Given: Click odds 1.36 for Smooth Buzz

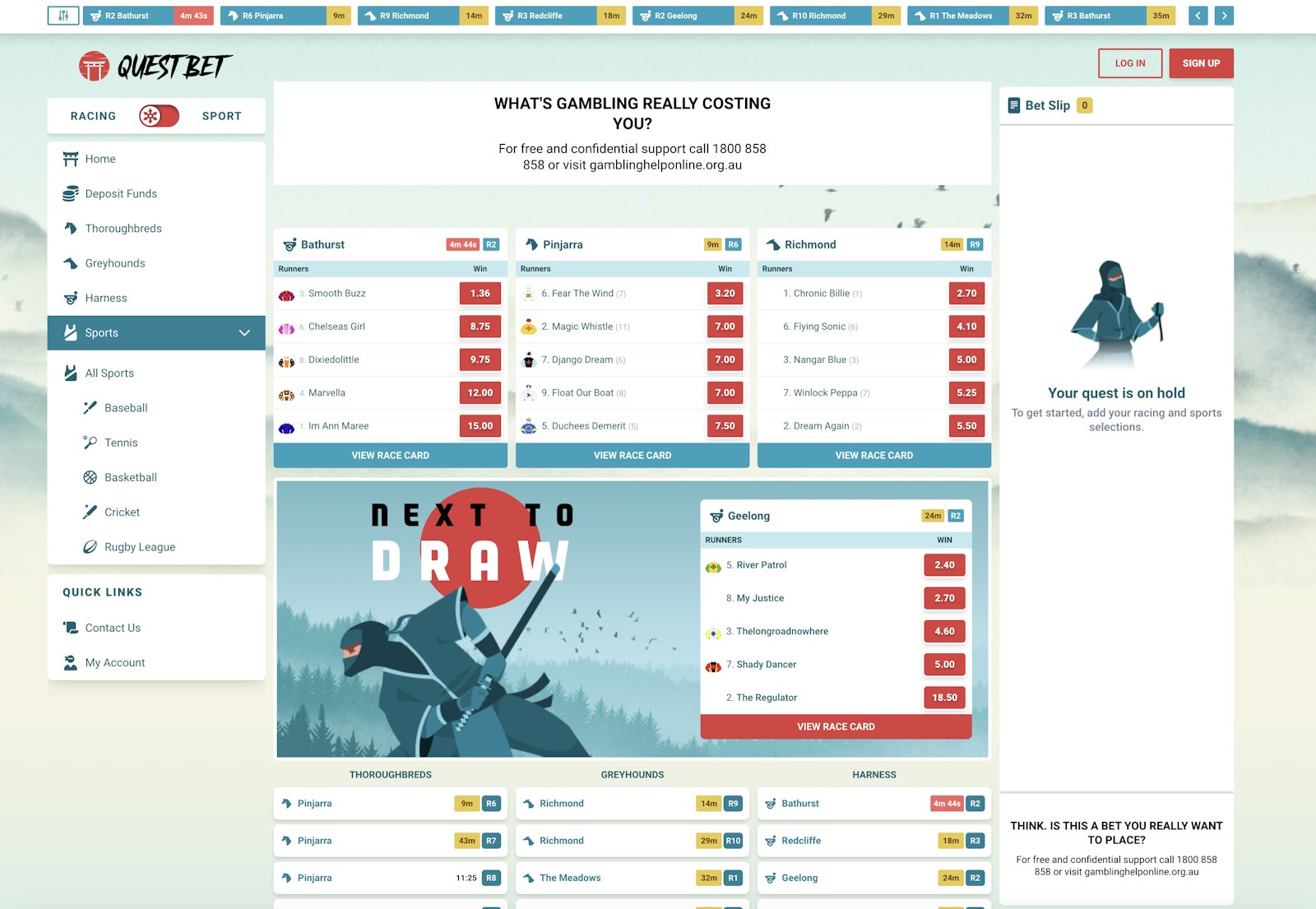Looking at the screenshot, I should [480, 293].
